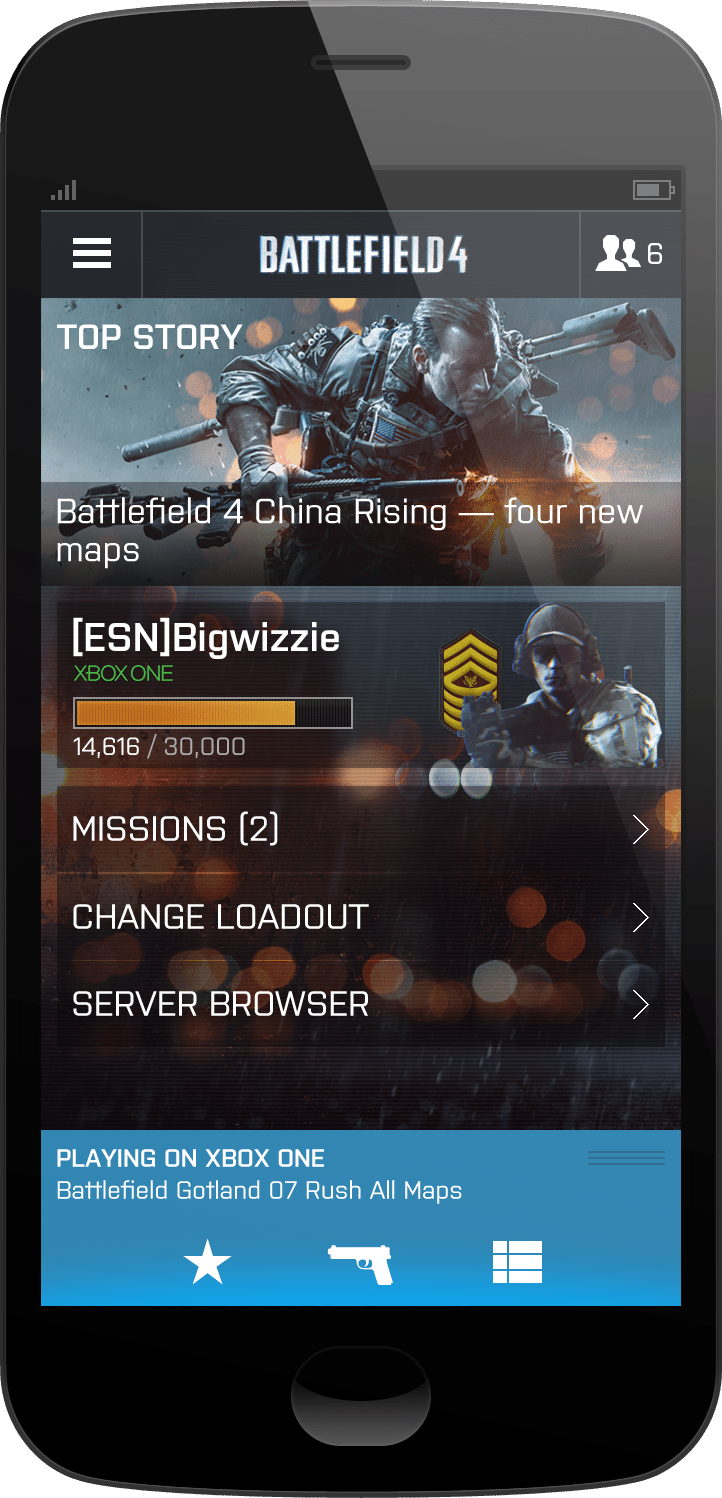Open the hamburger menu icon
722x1498 pixels.
pyautogui.click(x=92, y=254)
